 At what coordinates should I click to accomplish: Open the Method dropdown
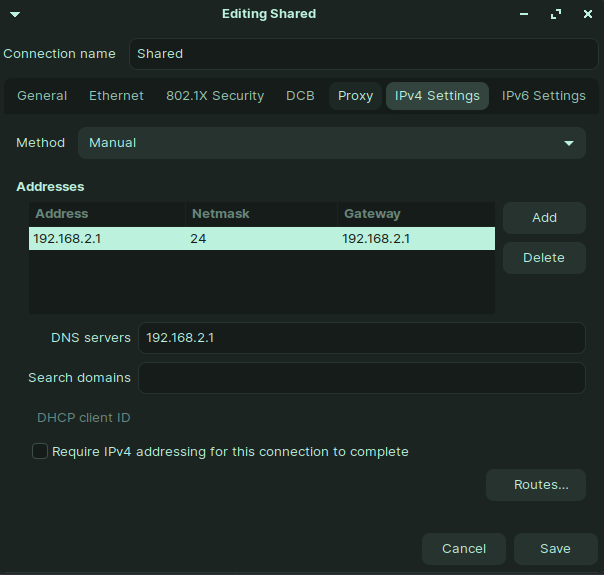332,143
